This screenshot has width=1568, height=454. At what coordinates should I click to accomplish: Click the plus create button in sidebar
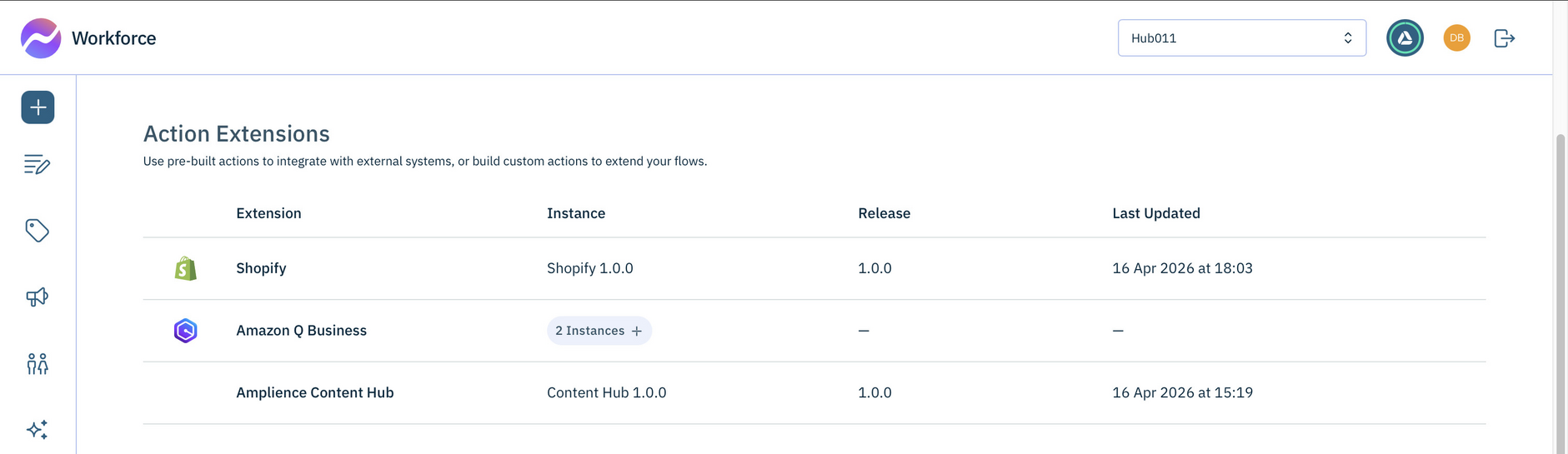click(38, 107)
